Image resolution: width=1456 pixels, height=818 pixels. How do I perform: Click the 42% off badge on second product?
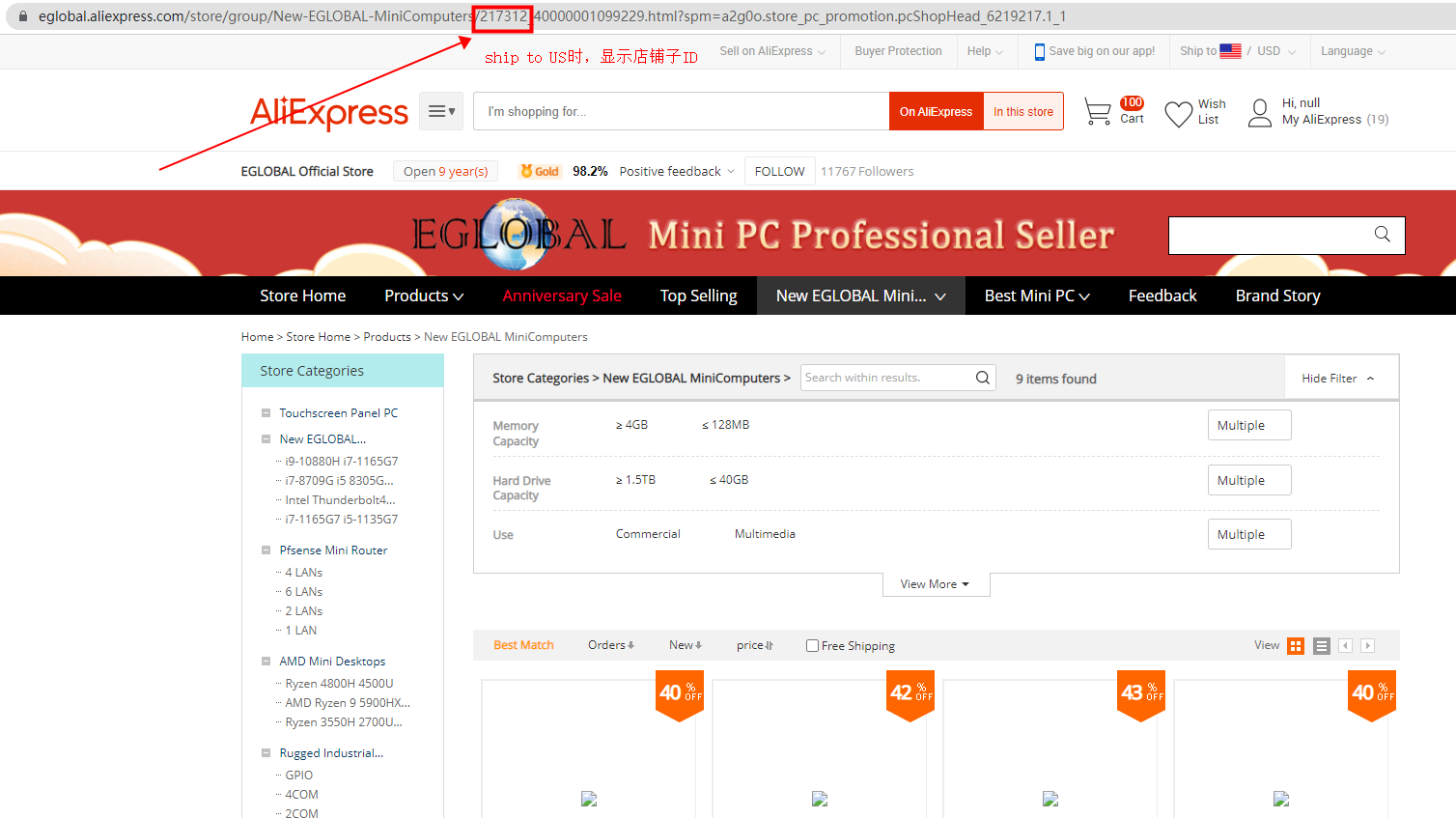coord(910,693)
